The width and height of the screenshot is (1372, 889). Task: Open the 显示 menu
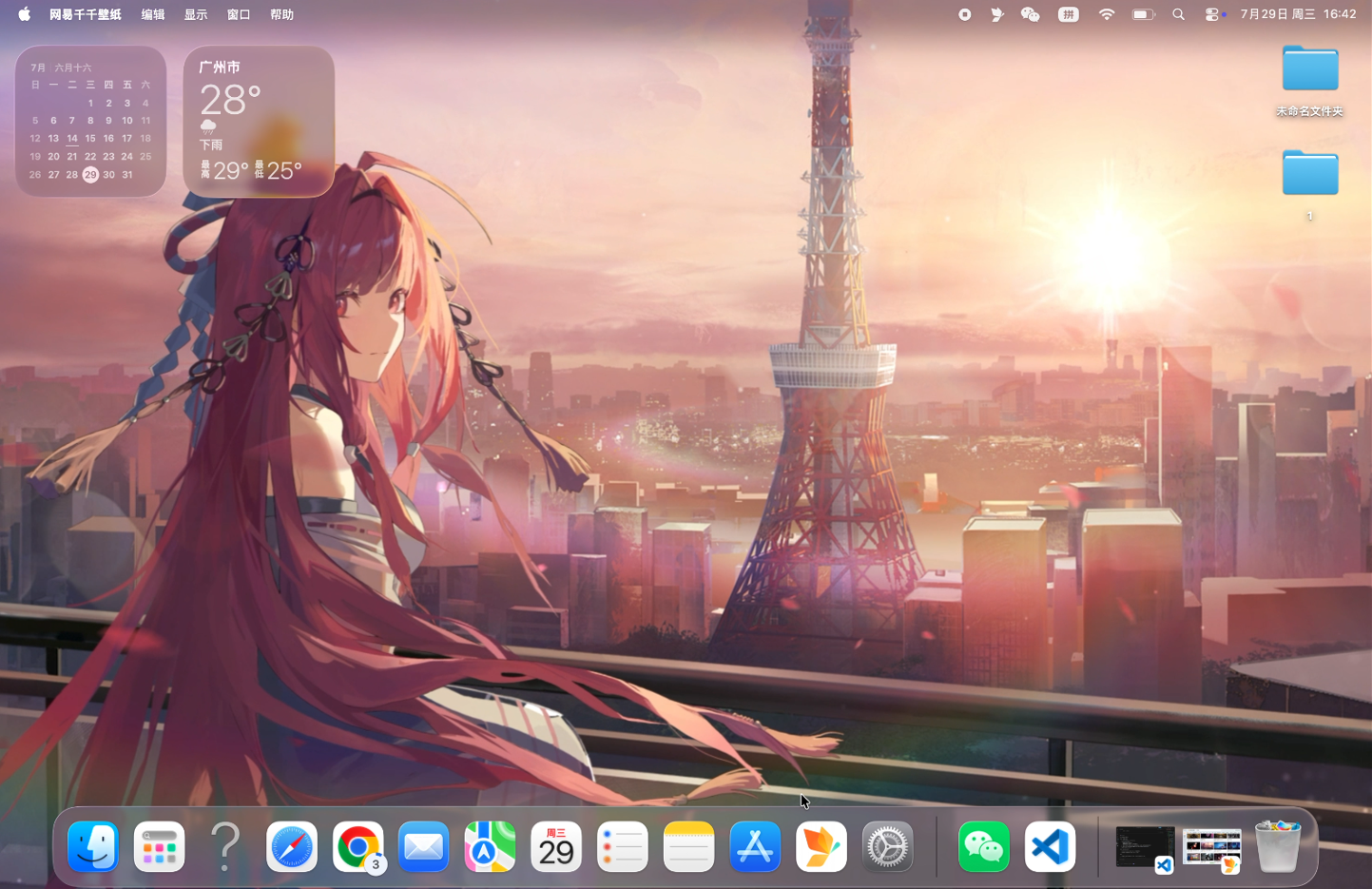point(196,14)
